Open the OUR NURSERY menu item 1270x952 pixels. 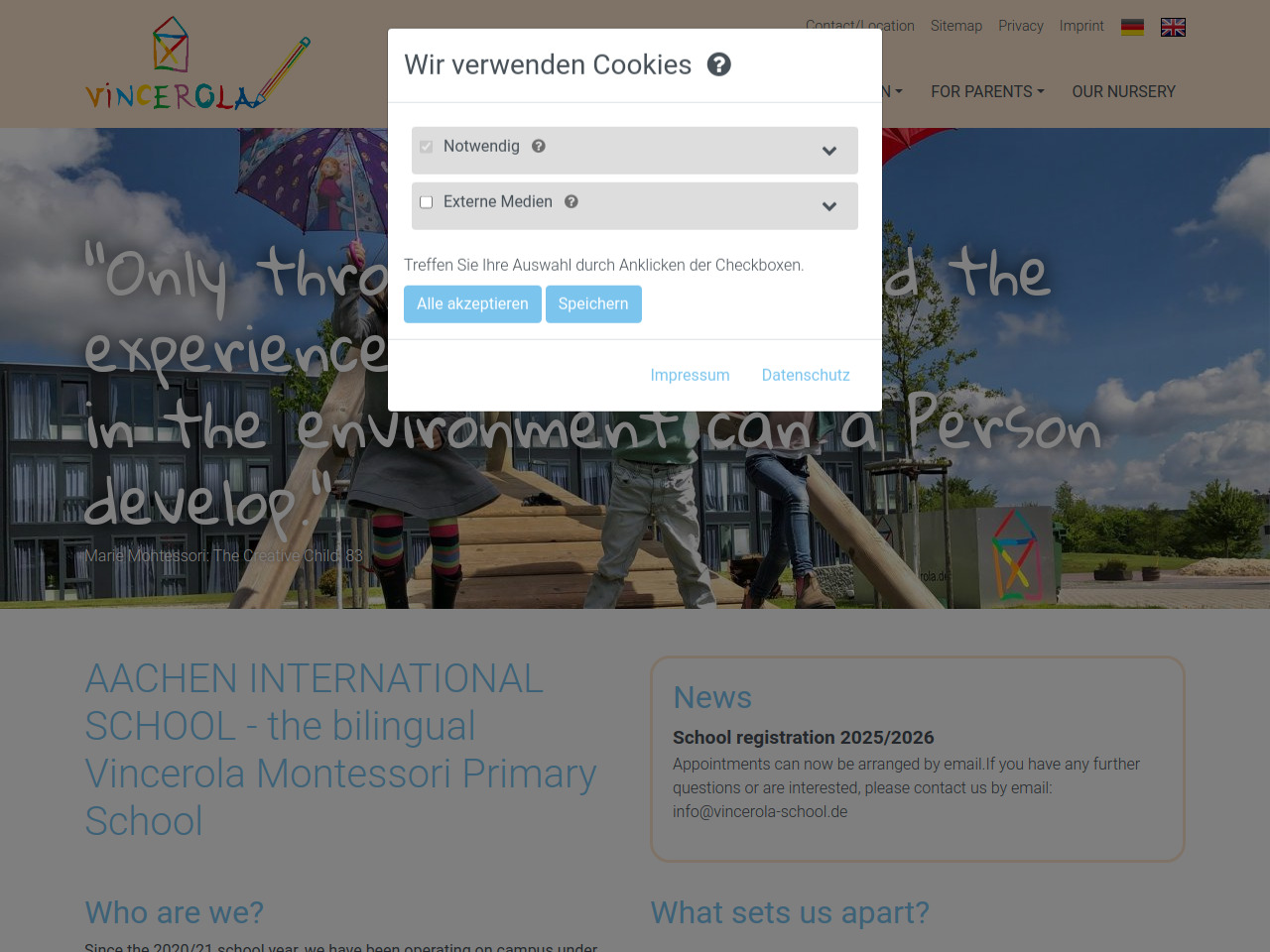pos(1123,91)
